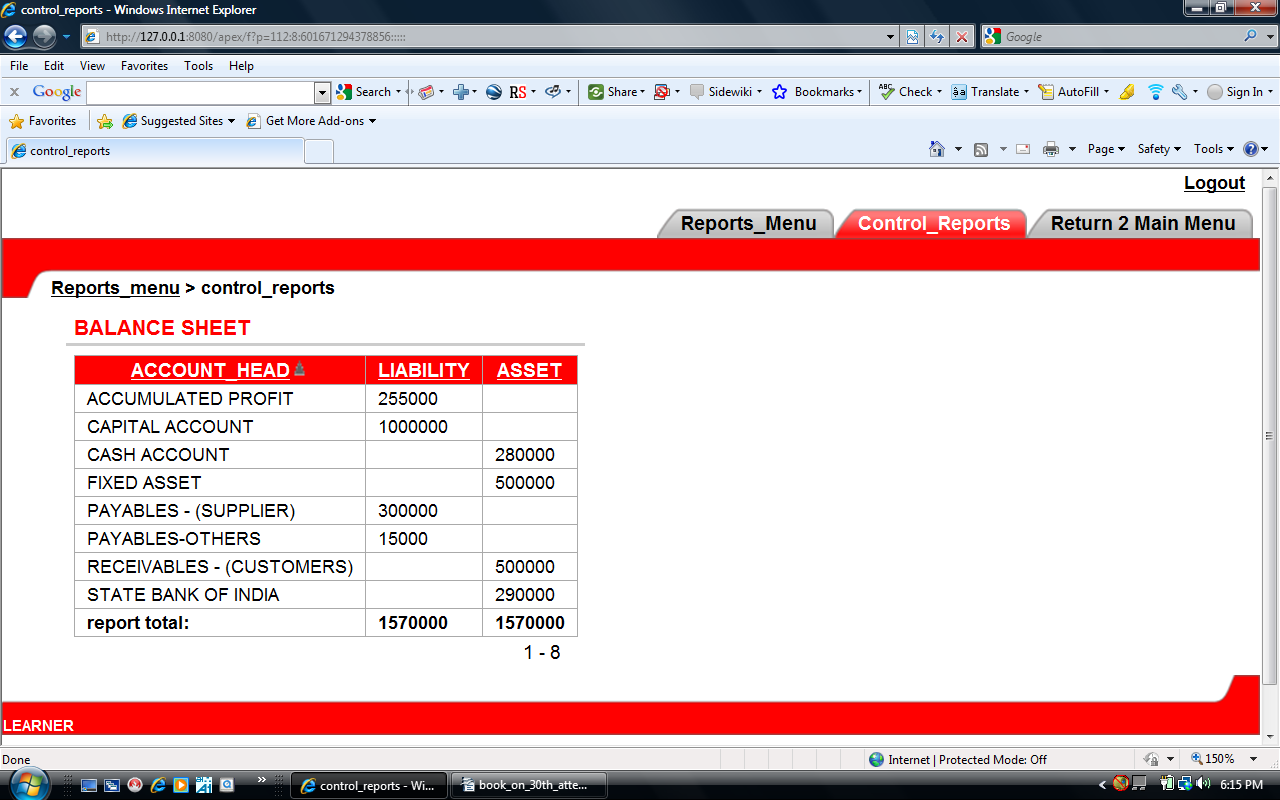Click the Windows Start orb
This screenshot has width=1280, height=800.
(x=26, y=784)
